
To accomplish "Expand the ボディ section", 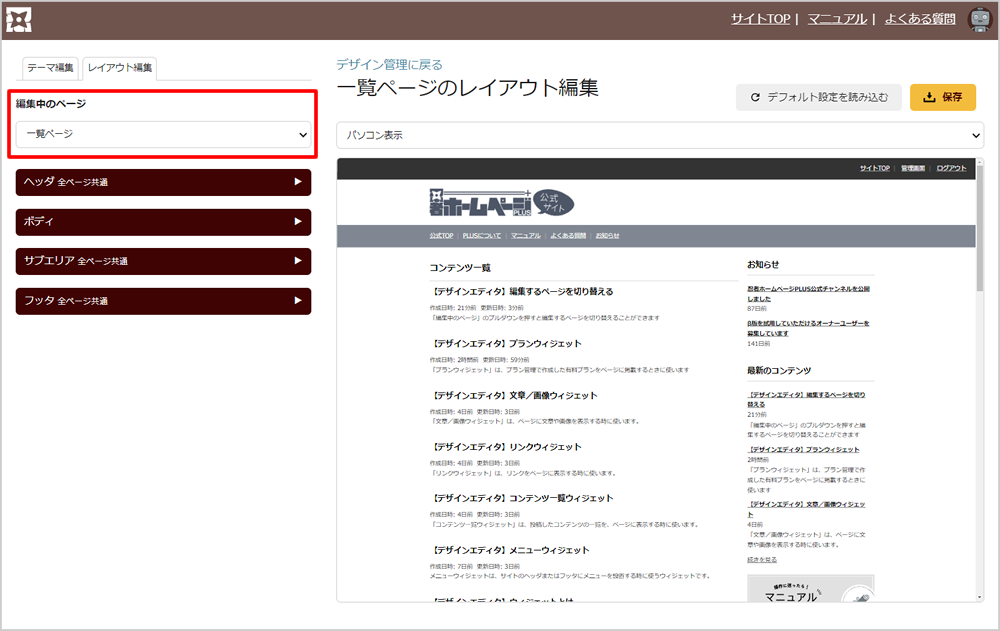I will [163, 221].
